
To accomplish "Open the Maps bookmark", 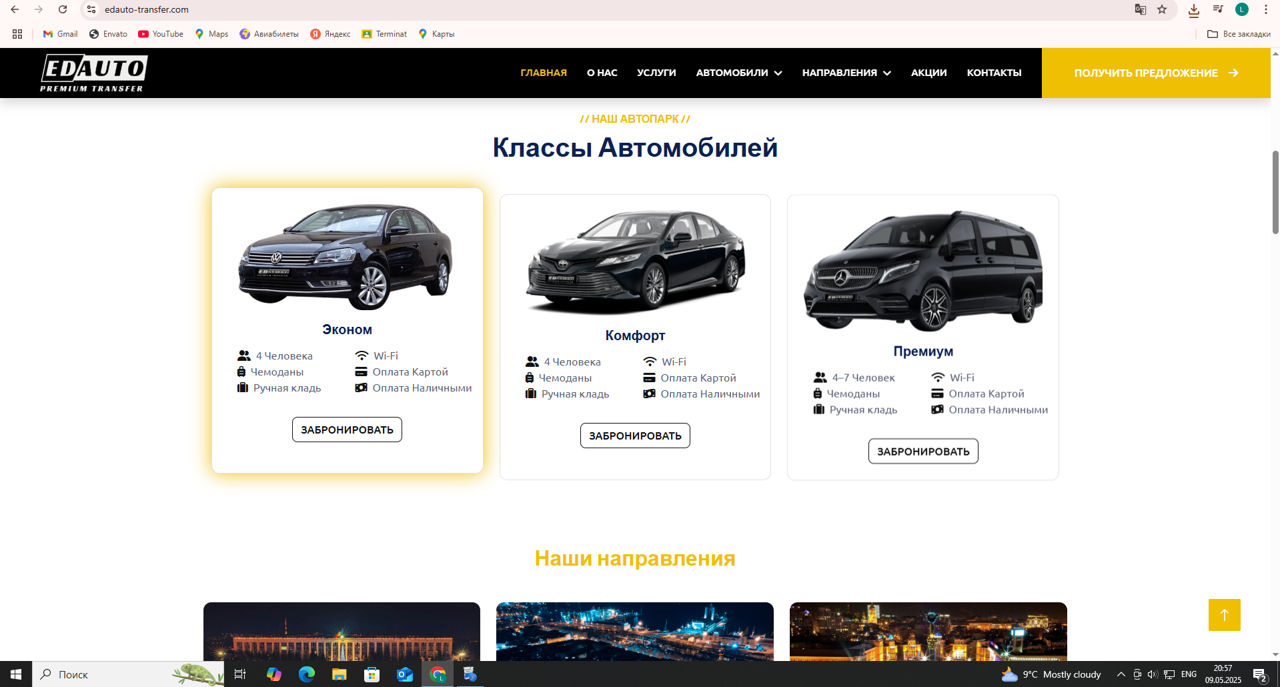I will 211,34.
